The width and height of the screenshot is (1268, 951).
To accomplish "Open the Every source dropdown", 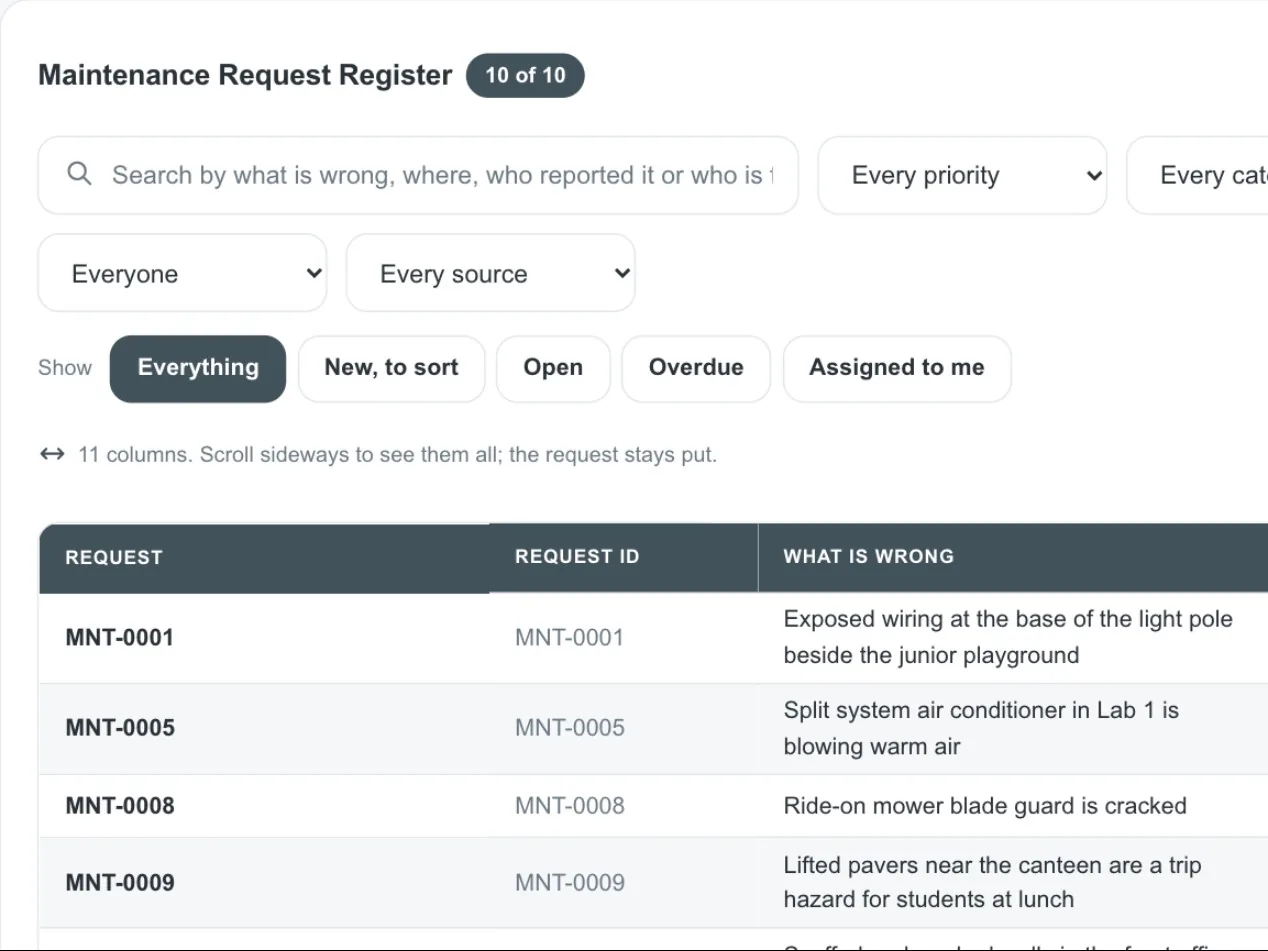I will (490, 273).
